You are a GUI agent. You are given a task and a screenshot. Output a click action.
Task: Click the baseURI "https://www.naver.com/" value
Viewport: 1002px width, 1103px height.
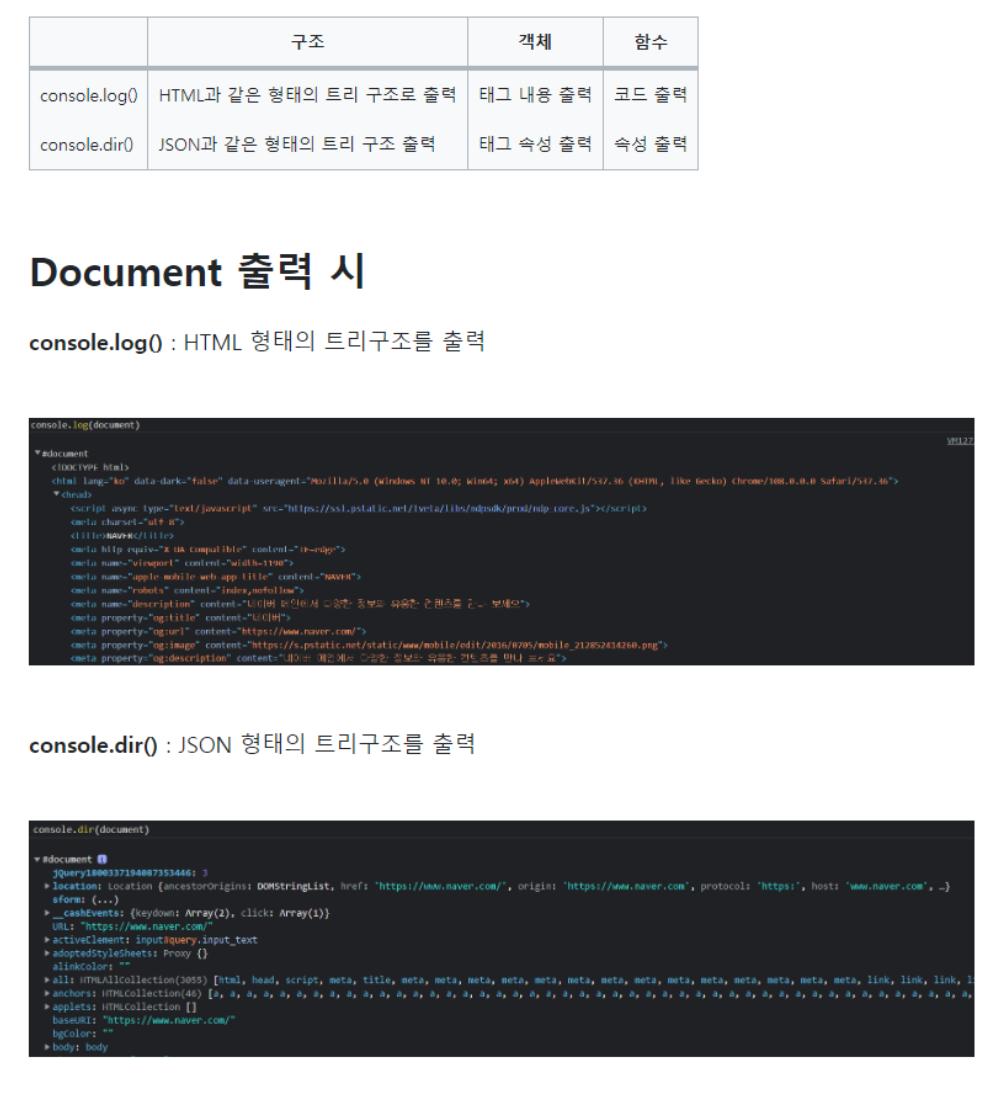pyautogui.click(x=169, y=1020)
